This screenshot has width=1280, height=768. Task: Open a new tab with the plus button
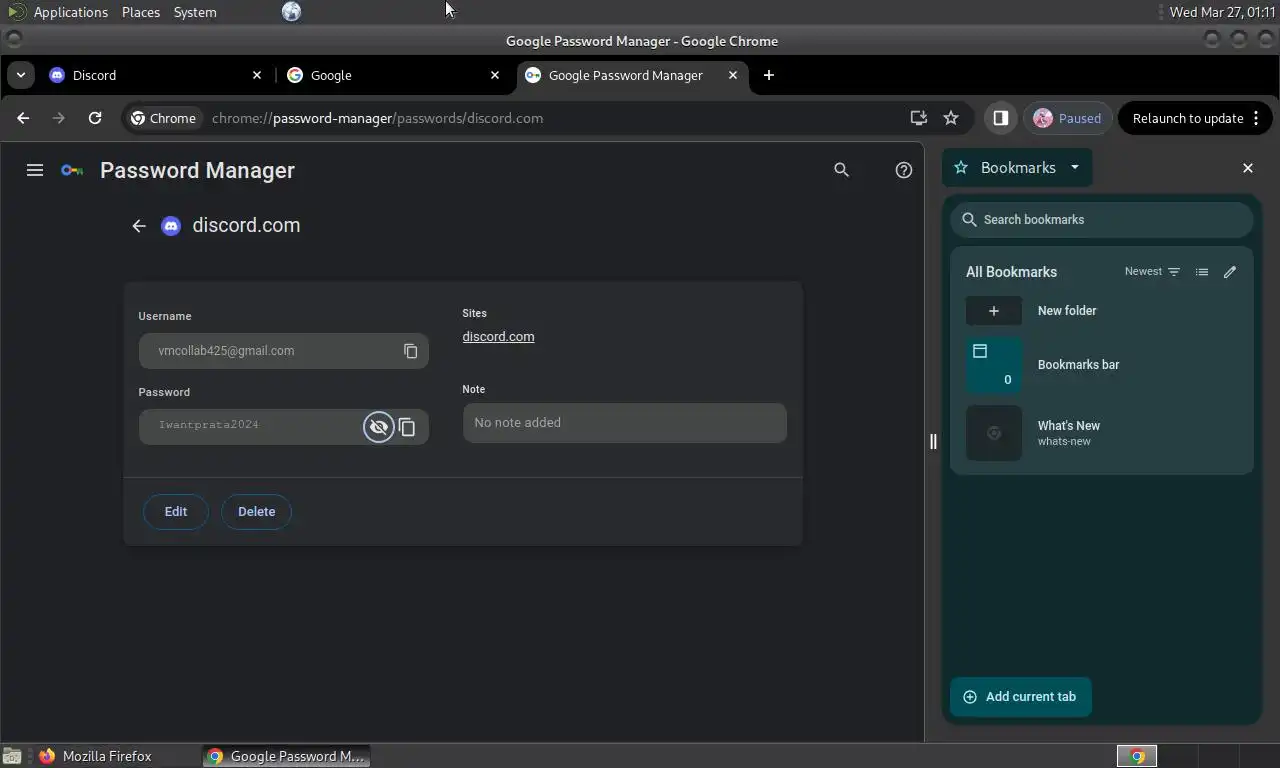click(768, 75)
